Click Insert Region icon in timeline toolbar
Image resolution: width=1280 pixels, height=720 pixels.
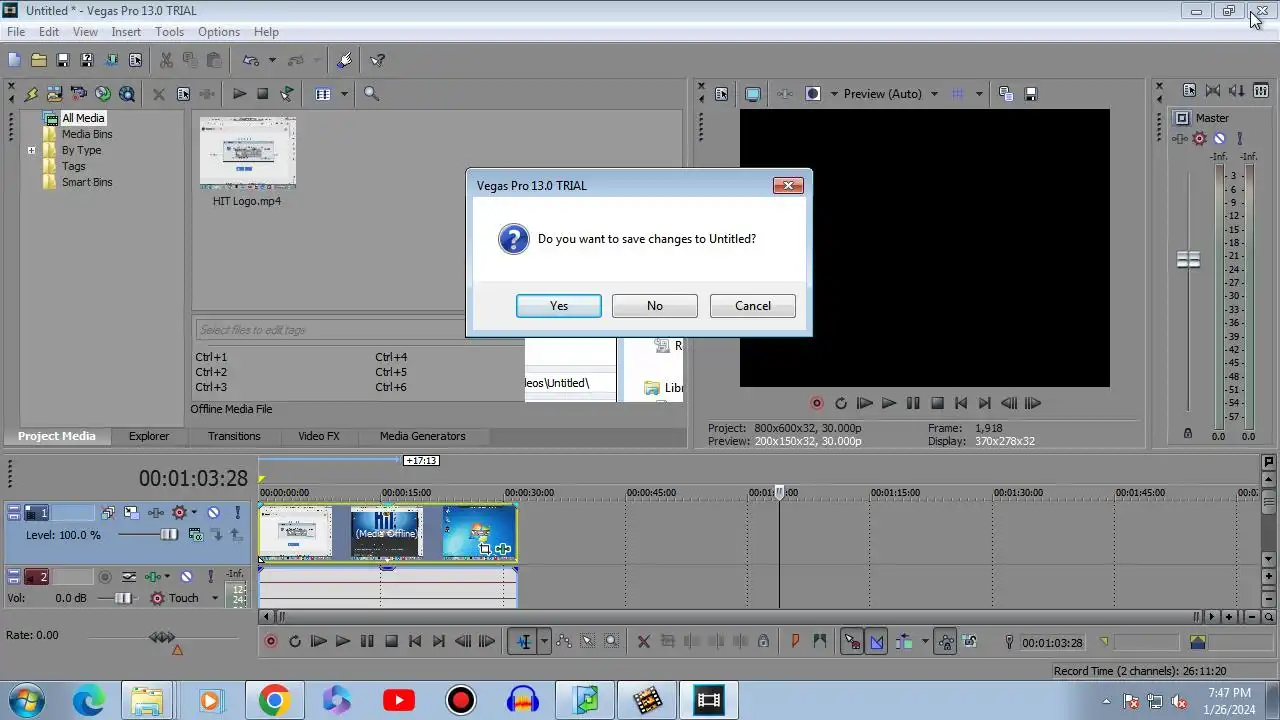(820, 642)
